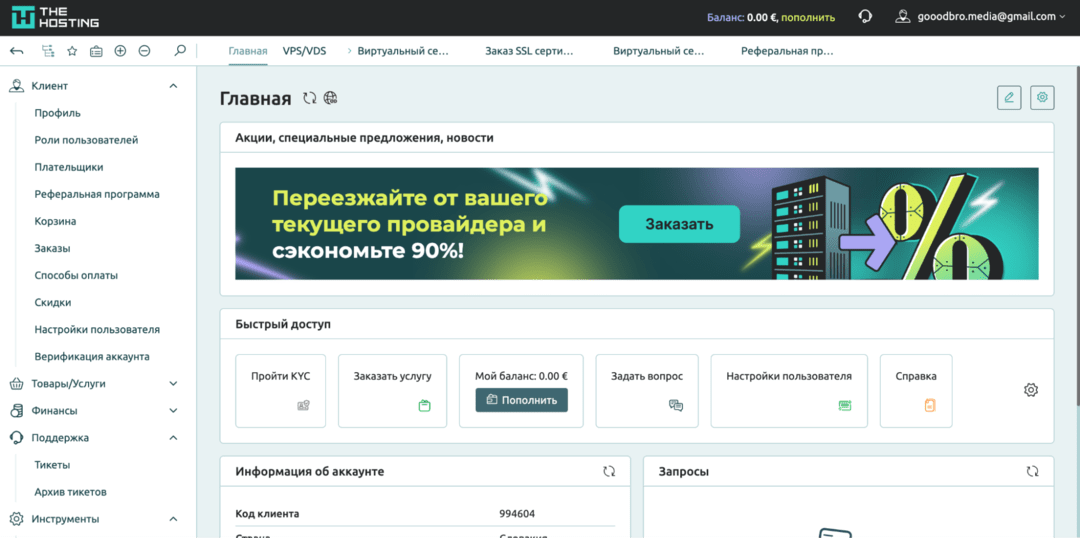This screenshot has height=538, width=1080.
Task: Click the user avatar icon in header
Action: [904, 17]
